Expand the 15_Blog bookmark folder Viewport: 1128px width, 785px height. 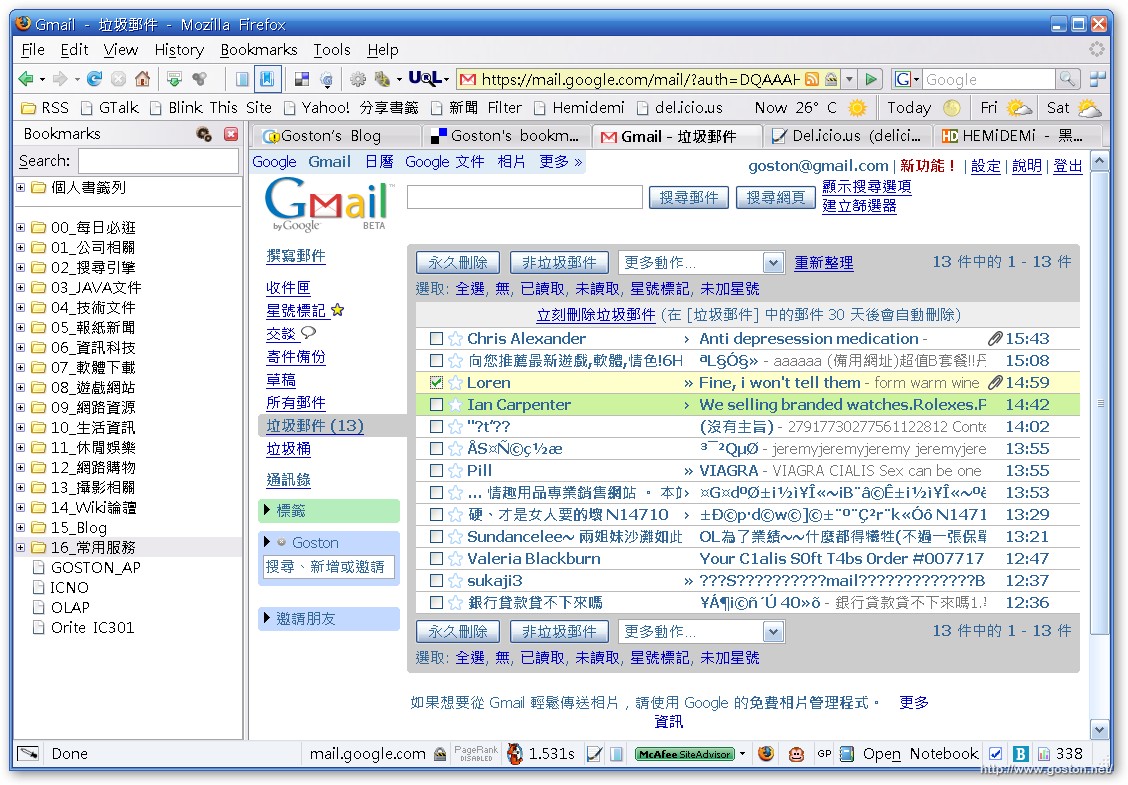point(21,528)
